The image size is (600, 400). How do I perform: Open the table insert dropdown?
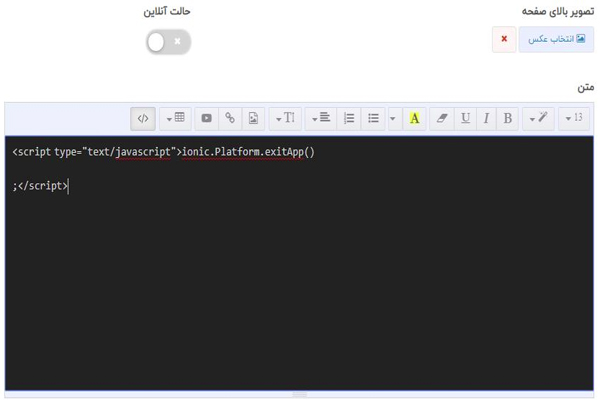click(x=175, y=119)
